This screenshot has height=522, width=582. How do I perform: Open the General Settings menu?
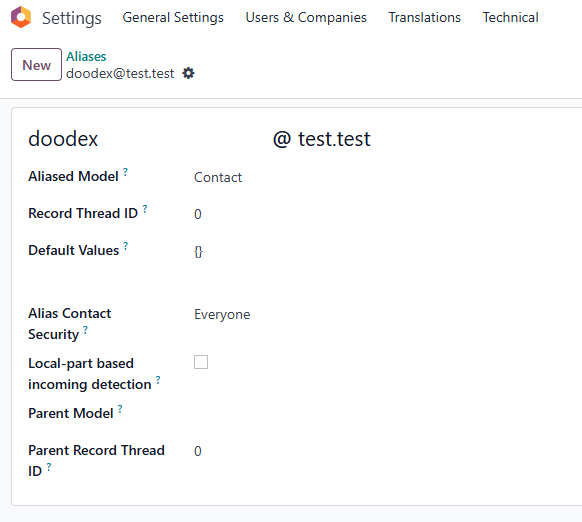tap(173, 17)
